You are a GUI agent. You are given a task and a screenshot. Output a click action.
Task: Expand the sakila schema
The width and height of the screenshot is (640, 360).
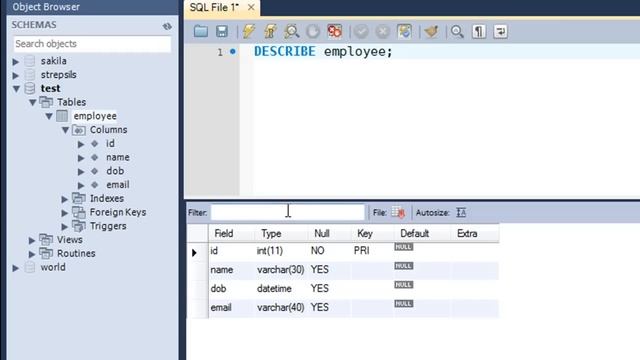coord(16,62)
